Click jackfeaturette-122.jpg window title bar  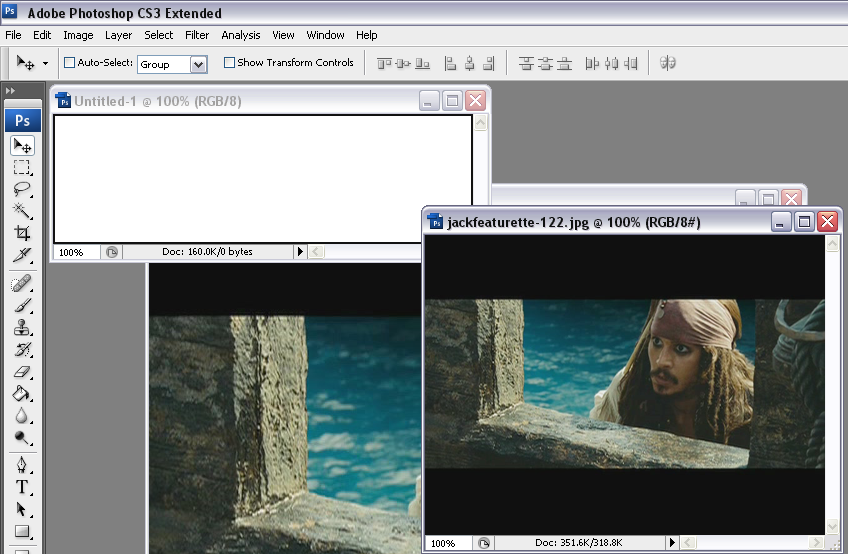[x=600, y=222]
